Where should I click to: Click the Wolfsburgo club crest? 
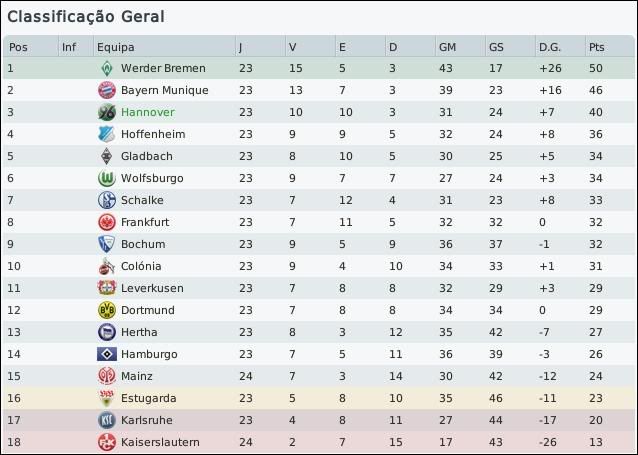[106, 179]
